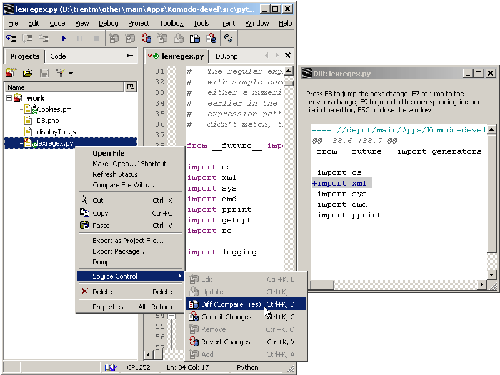This screenshot has width=500, height=375.
Task: Click the blue Go/Continue debug arrow in toolbar
Action: coord(63,39)
